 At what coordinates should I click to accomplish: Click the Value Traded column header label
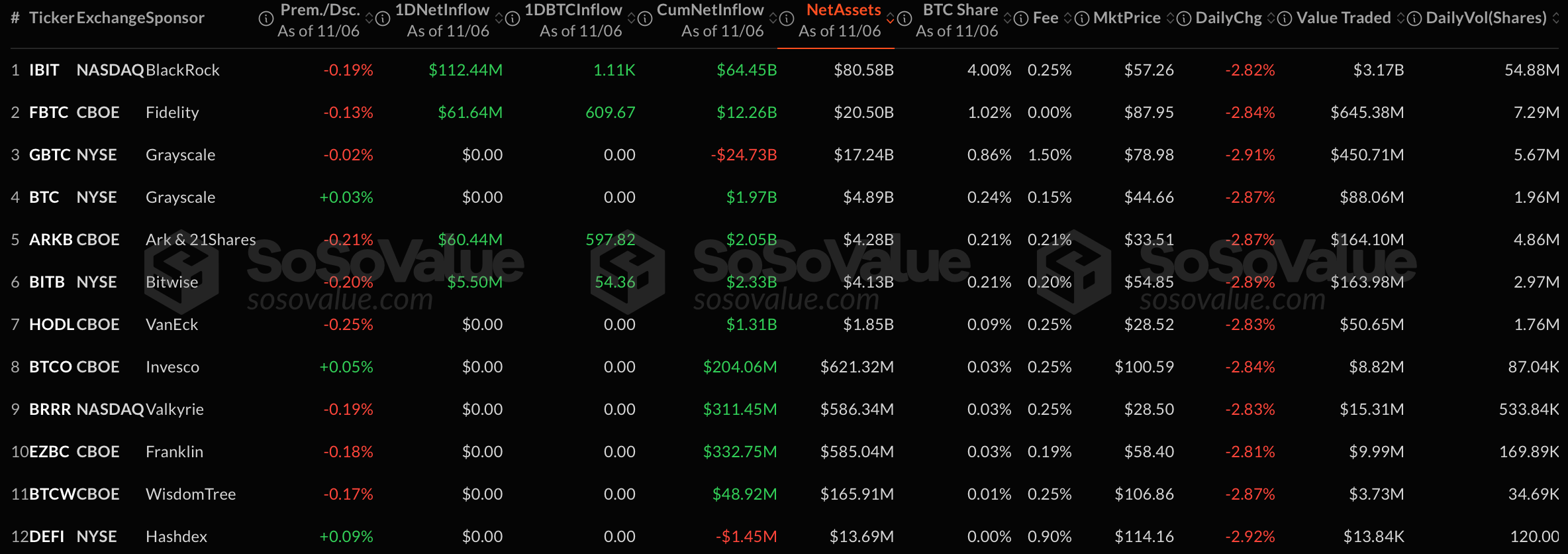coord(1344,18)
